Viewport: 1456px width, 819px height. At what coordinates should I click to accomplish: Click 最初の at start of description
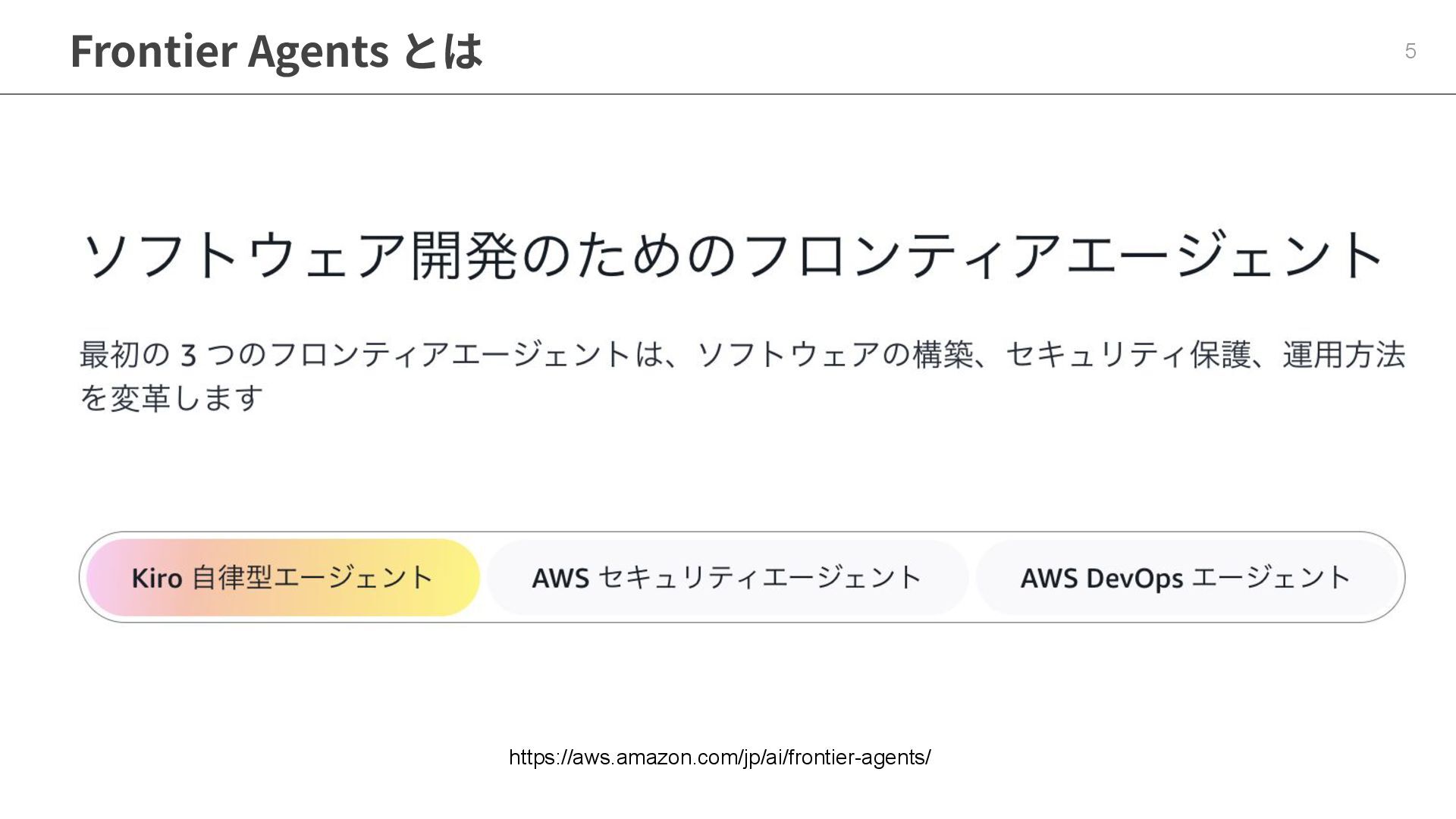[x=125, y=355]
